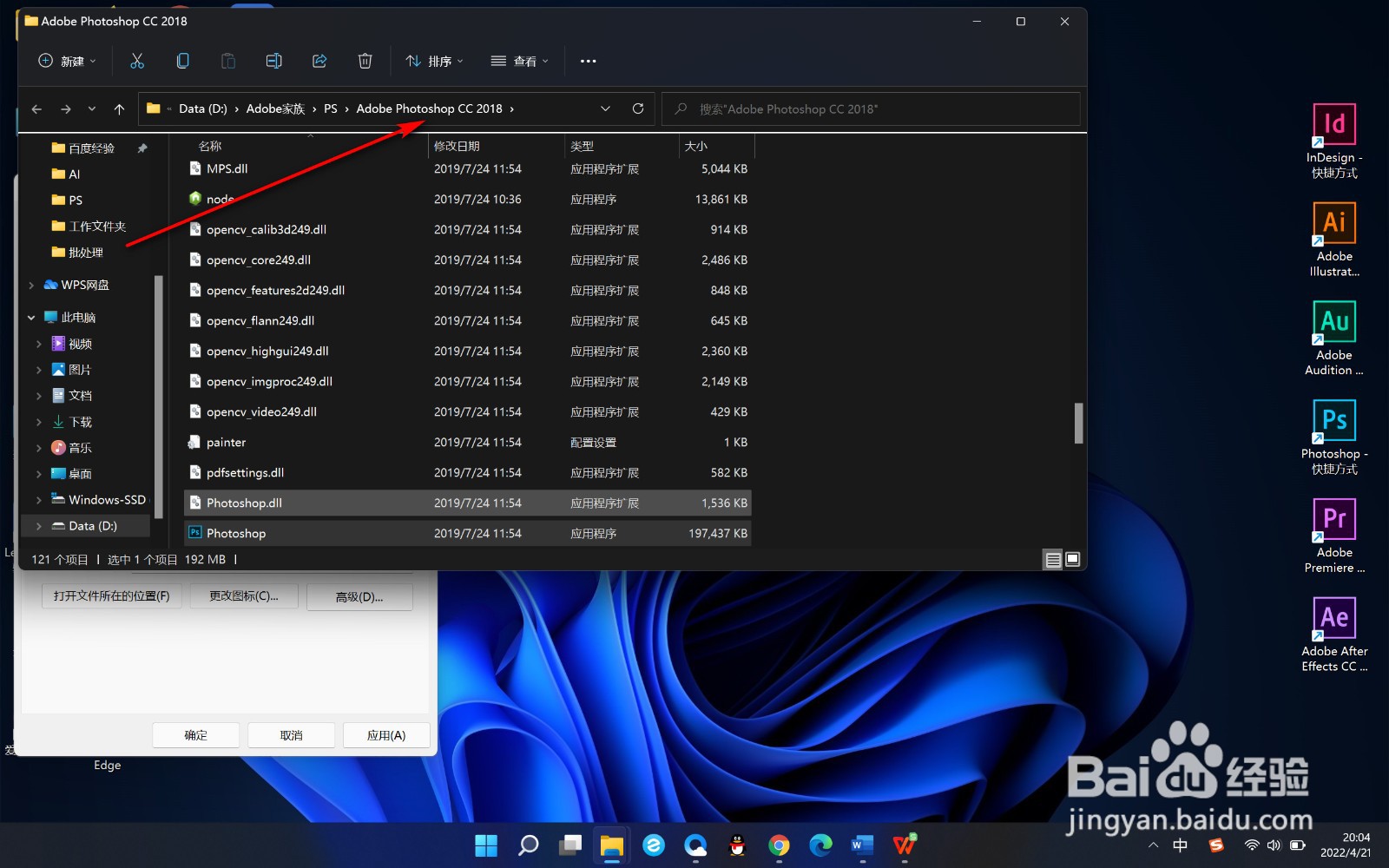Click the Refresh button beside address bar
Viewport: 1389px width, 868px height.
click(x=638, y=108)
